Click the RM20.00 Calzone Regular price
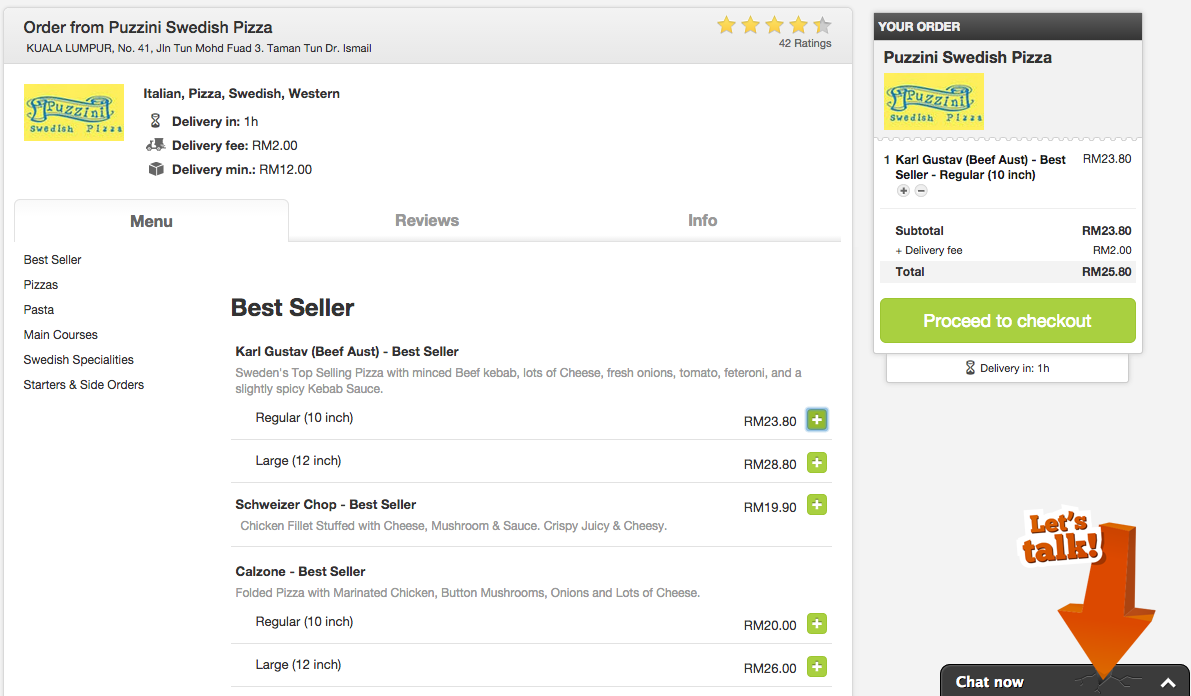Viewport: 1191px width, 696px height. click(x=770, y=626)
